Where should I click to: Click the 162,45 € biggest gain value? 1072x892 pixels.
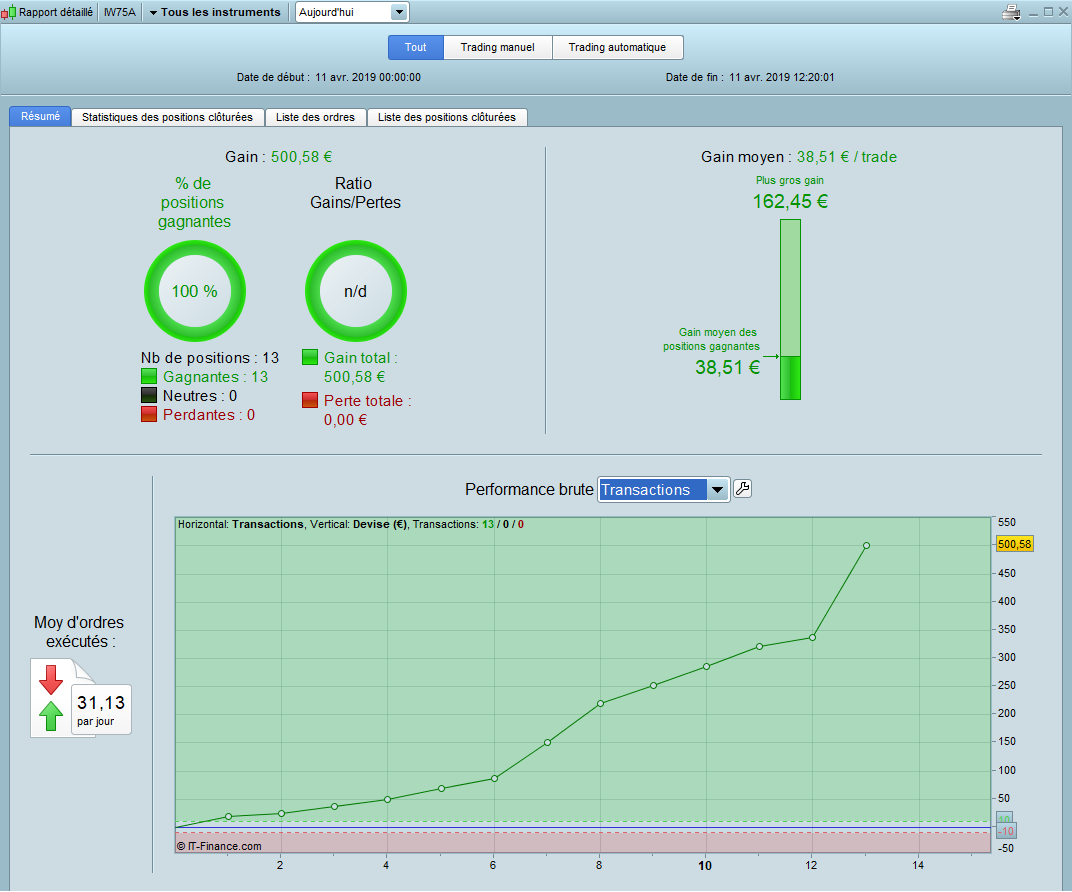790,201
